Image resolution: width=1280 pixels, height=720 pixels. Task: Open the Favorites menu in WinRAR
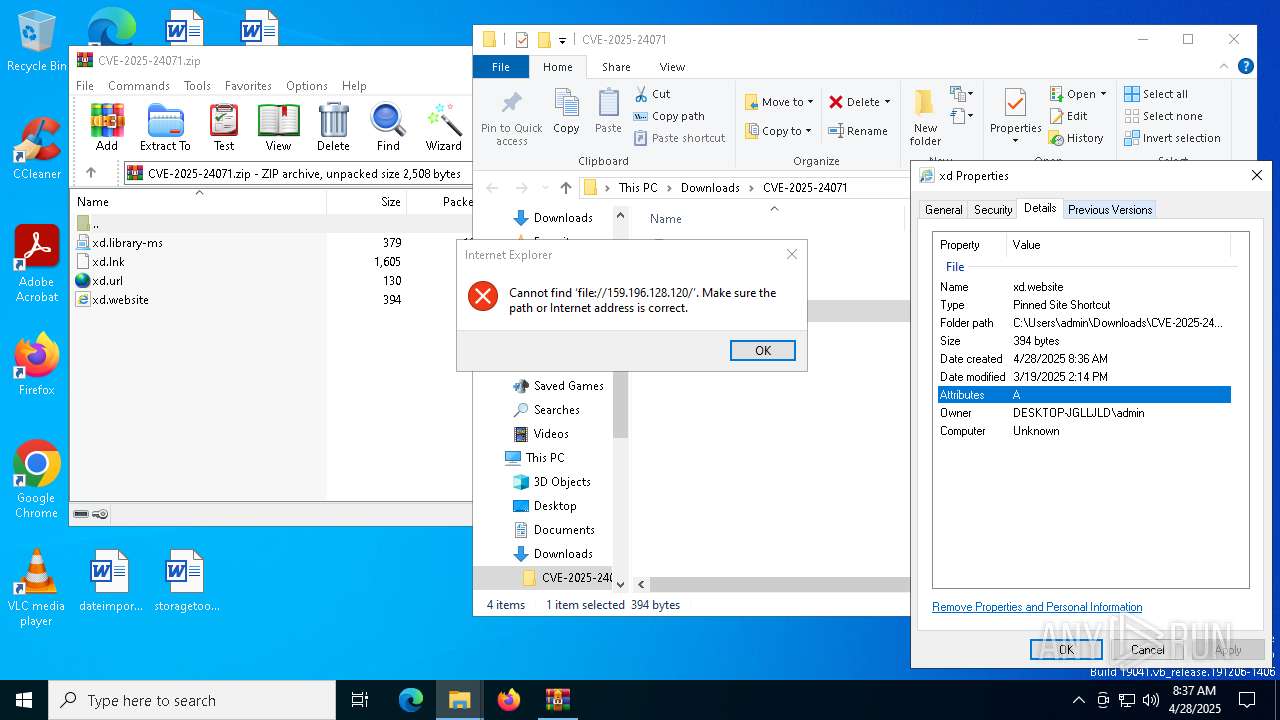pos(248,86)
